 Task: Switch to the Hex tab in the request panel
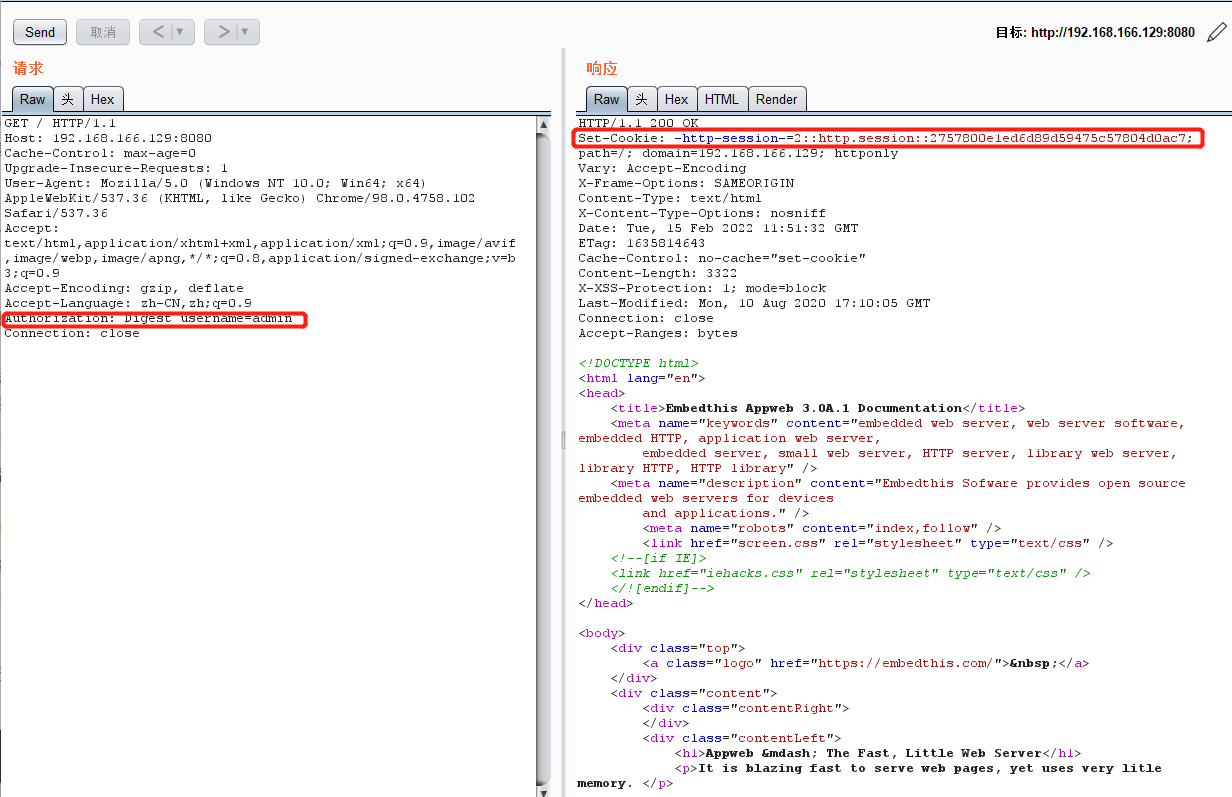click(103, 99)
